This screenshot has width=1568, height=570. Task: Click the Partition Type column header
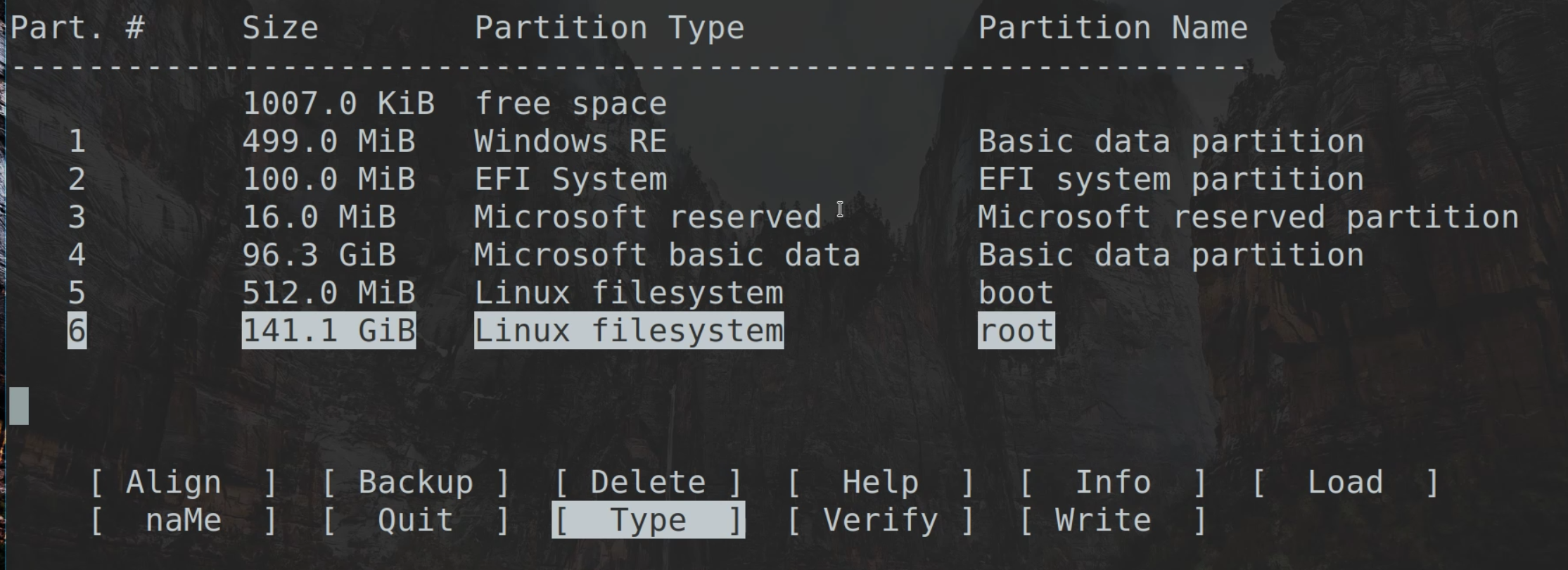point(609,28)
